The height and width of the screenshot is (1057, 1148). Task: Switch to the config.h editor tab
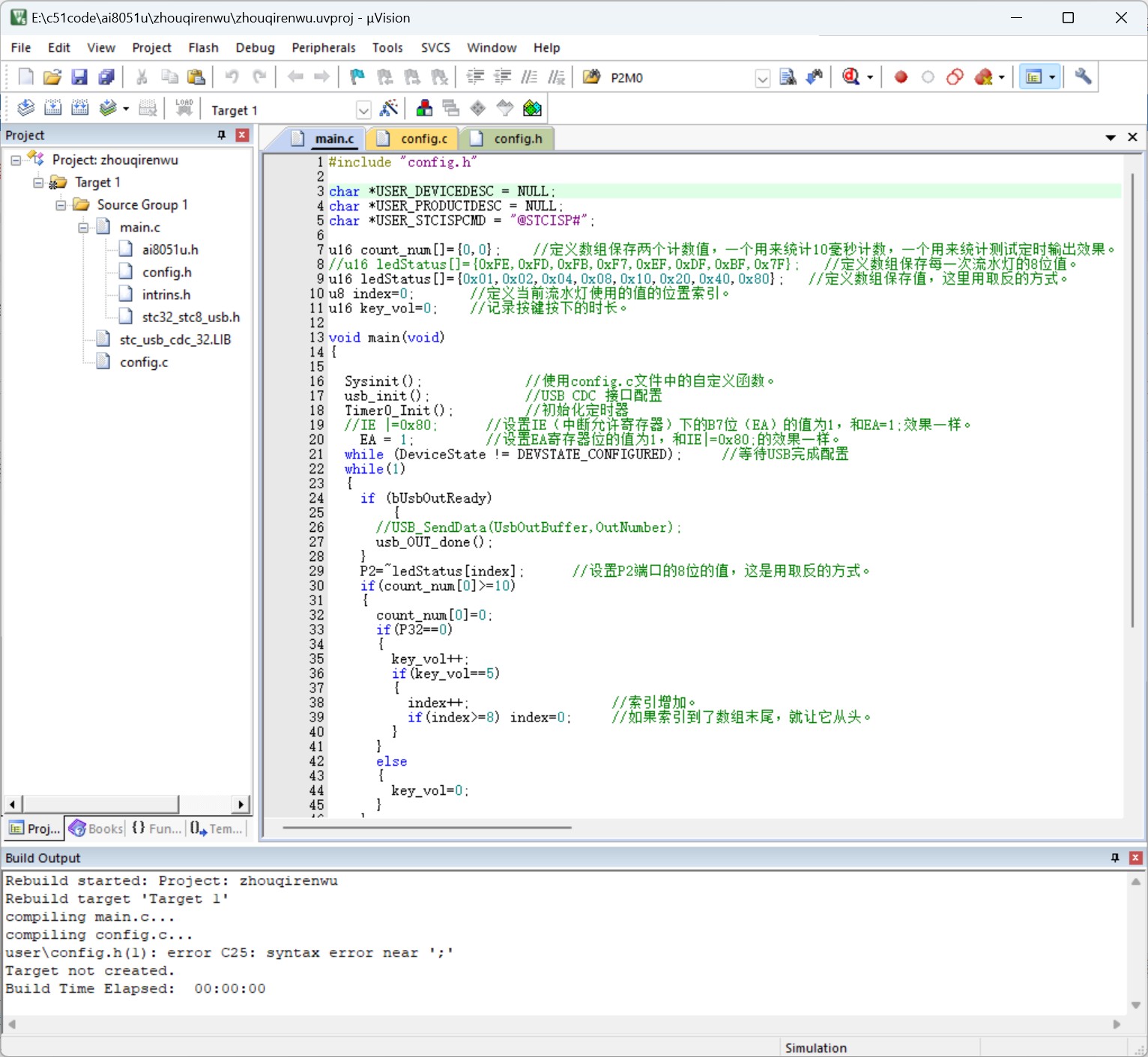[507, 139]
